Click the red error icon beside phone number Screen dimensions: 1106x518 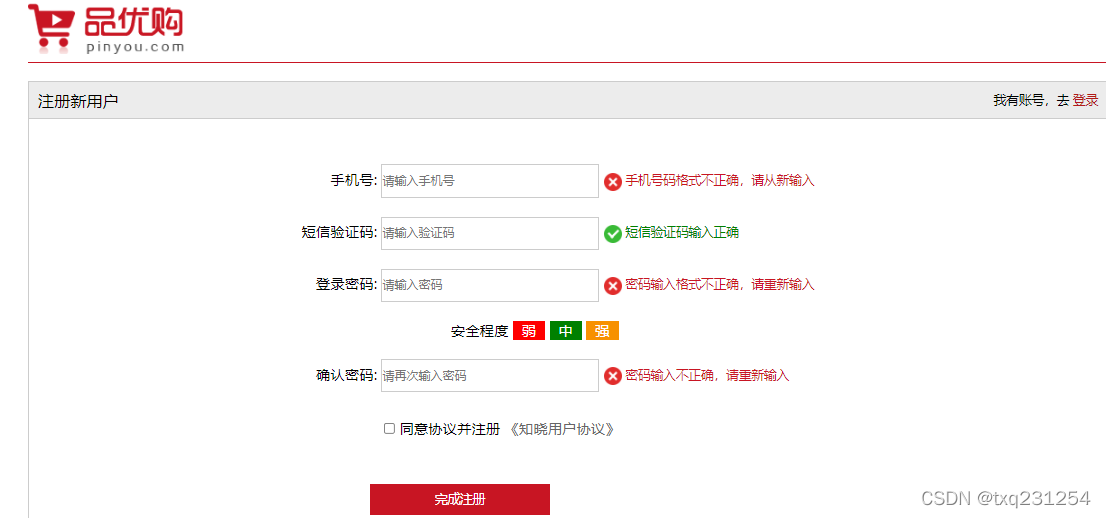pos(613,182)
